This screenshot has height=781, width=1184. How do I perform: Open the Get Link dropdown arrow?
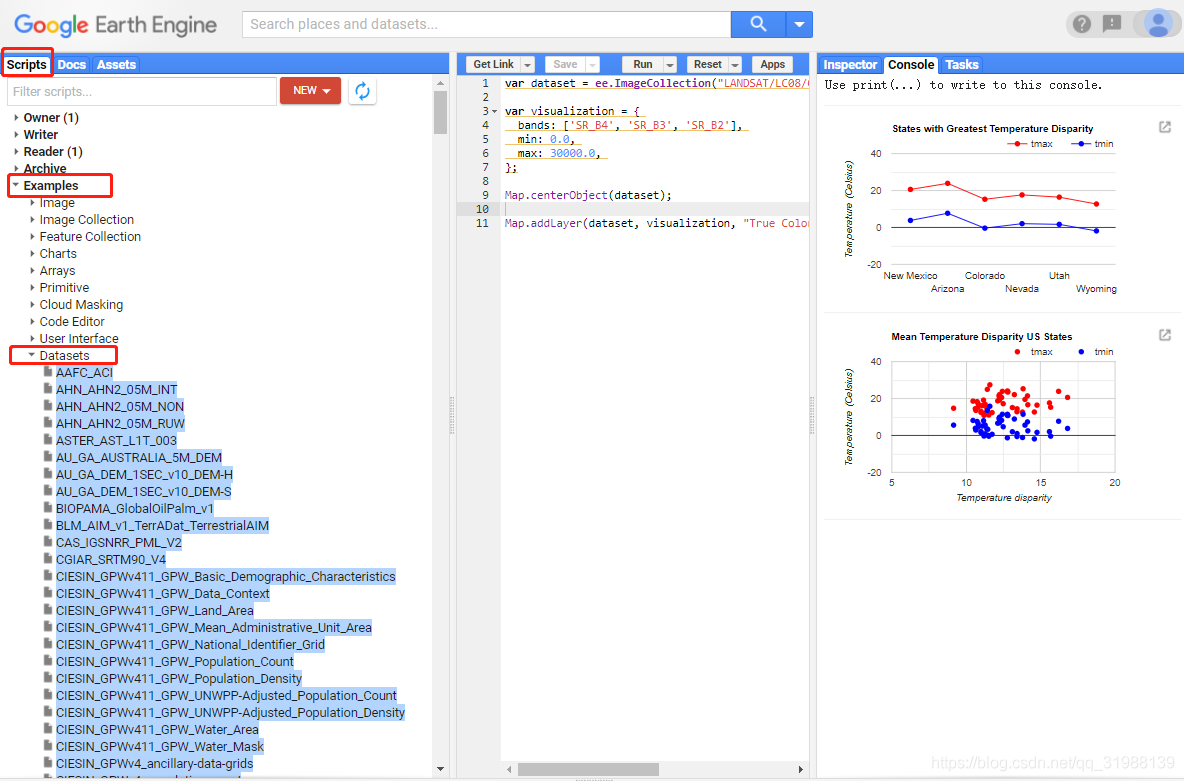(528, 64)
